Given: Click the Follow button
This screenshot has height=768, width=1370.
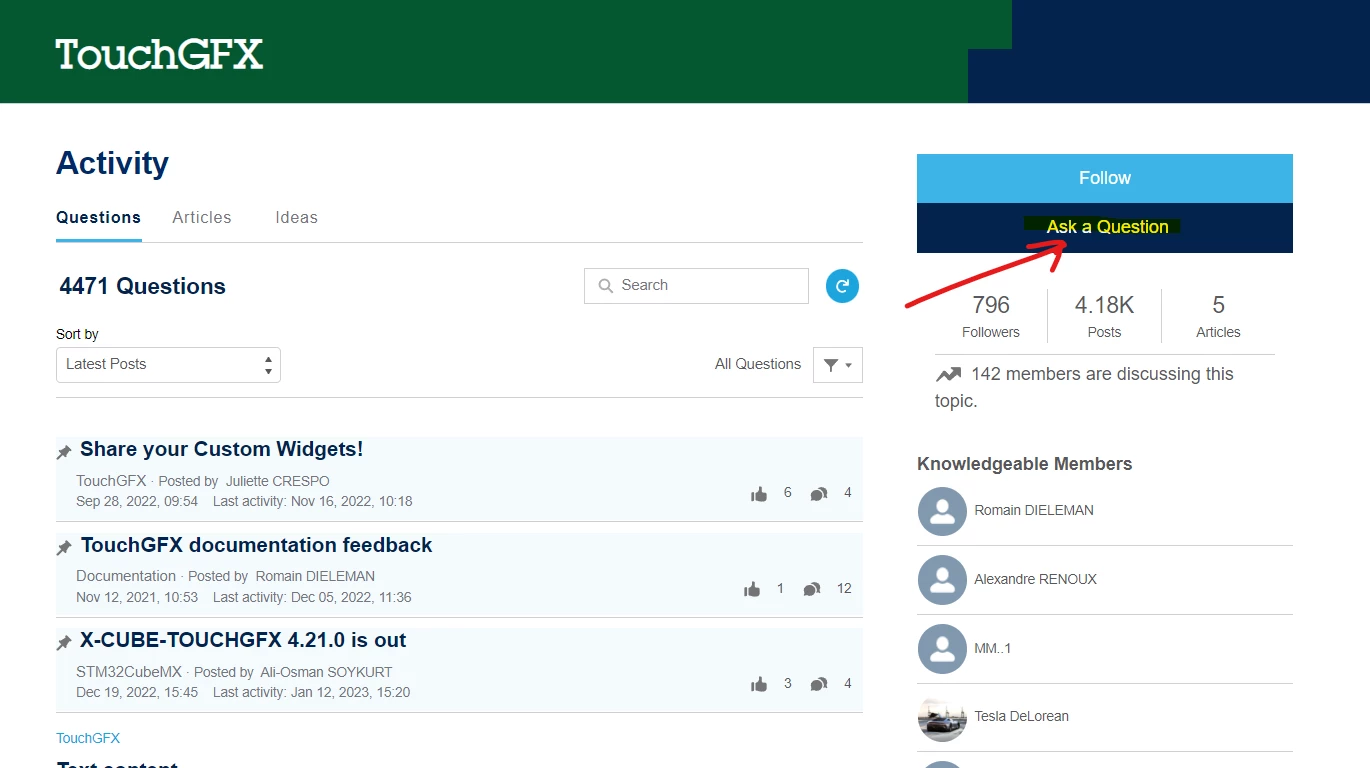Looking at the screenshot, I should click(x=1105, y=179).
